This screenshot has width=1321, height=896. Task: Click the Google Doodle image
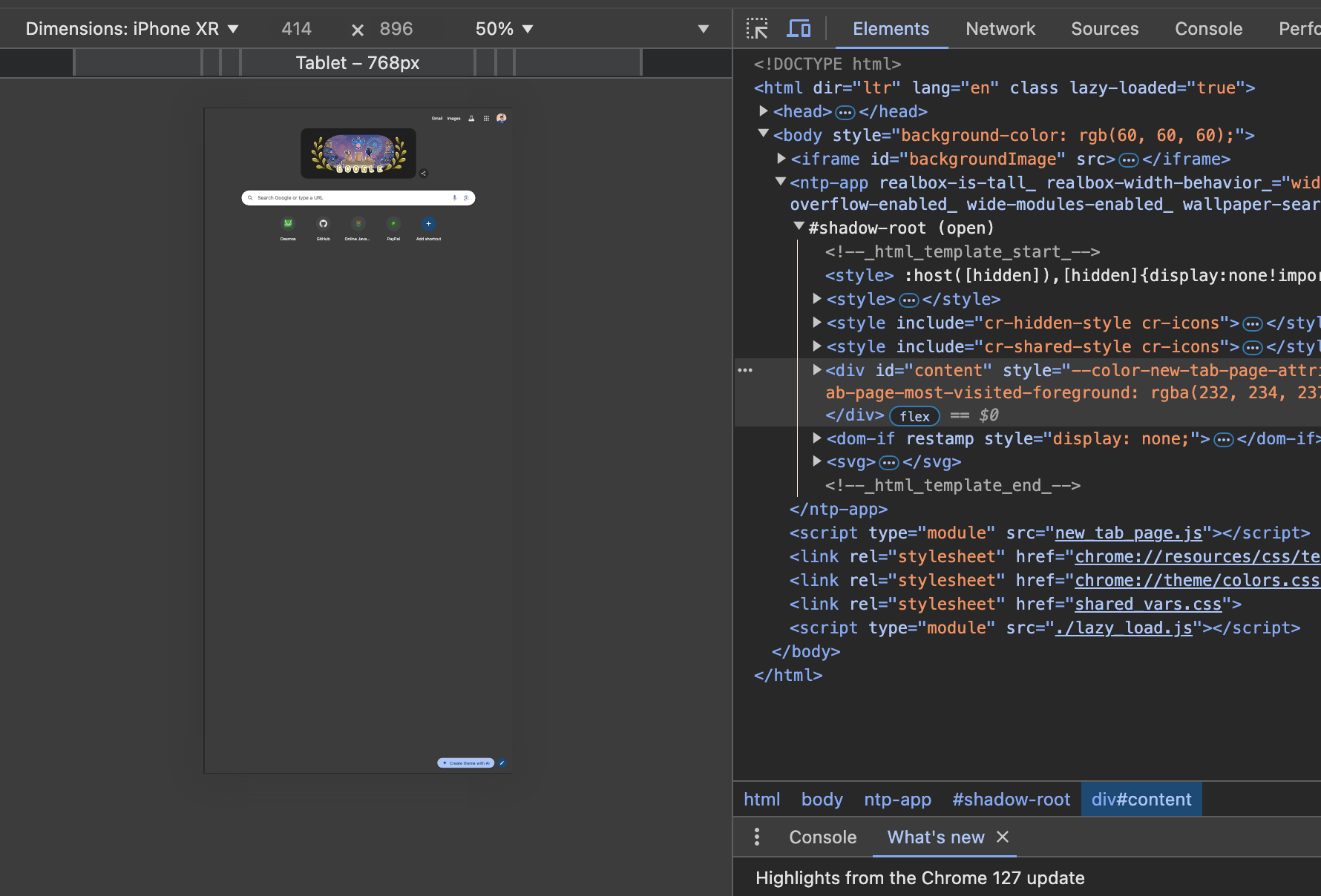point(358,154)
